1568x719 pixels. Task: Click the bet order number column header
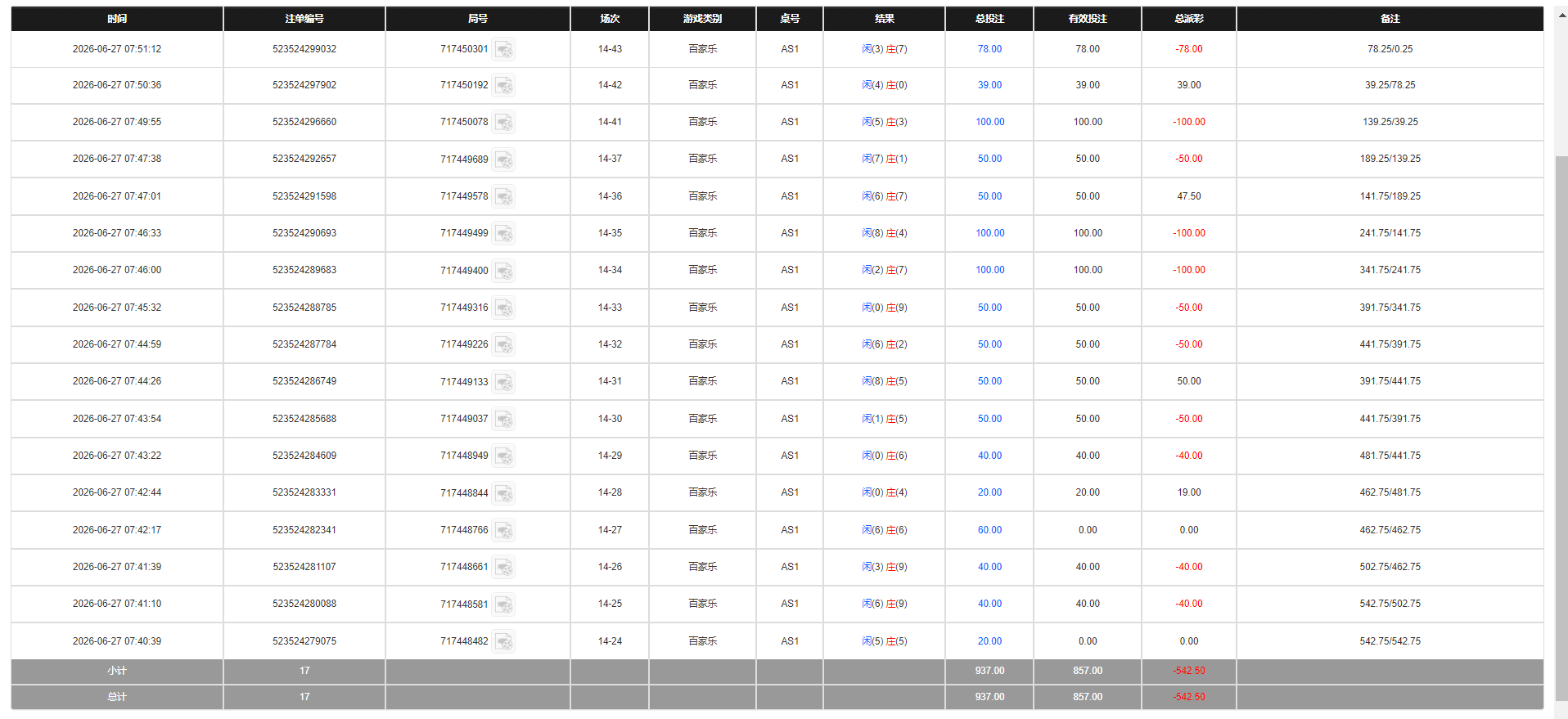coord(304,19)
